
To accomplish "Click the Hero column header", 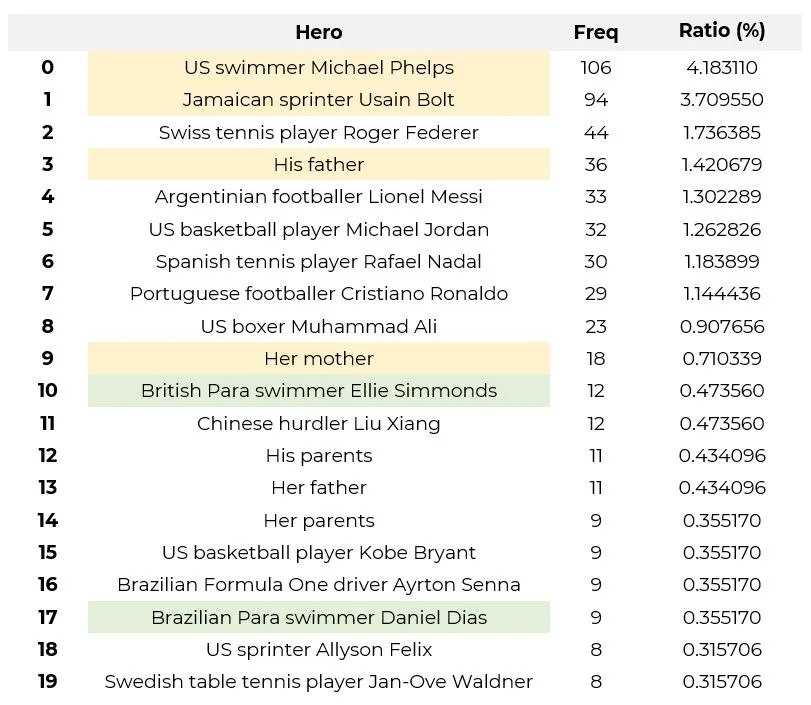I will coord(318,32).
